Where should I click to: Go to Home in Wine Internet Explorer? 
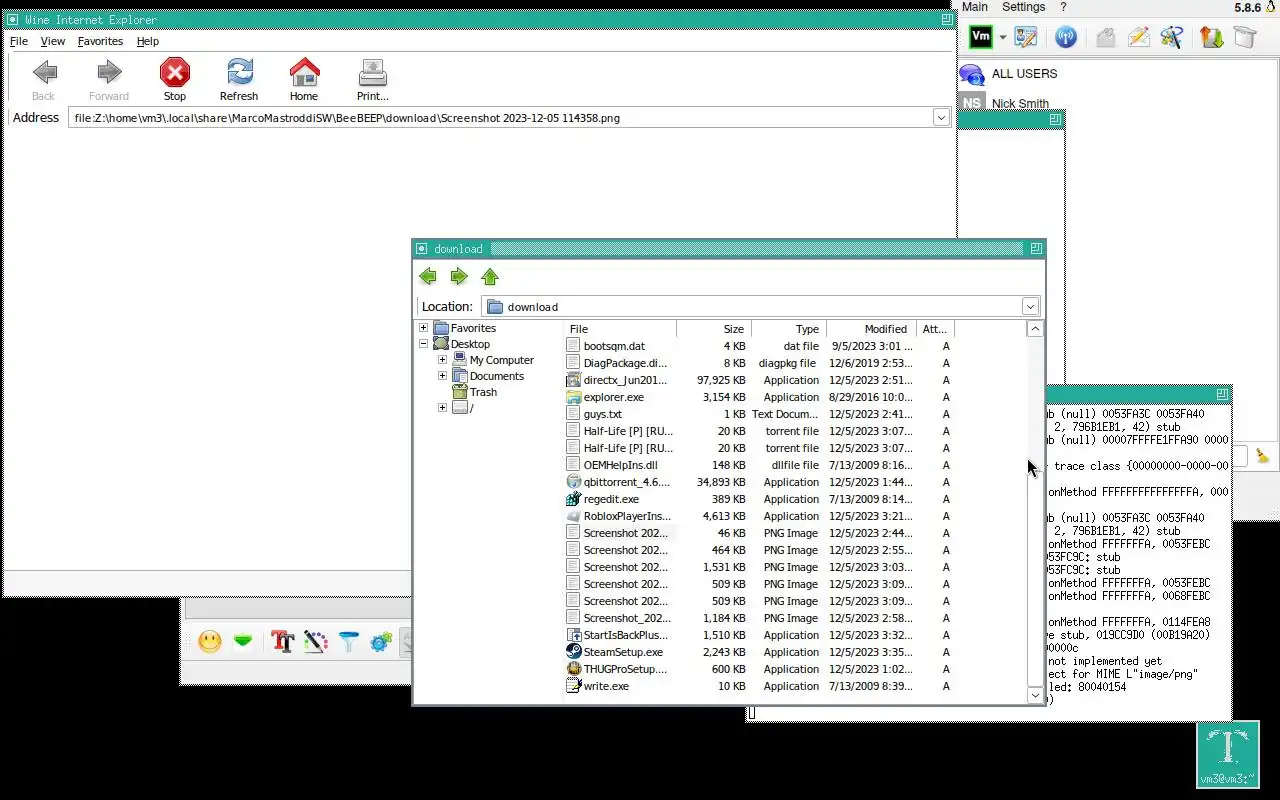304,80
